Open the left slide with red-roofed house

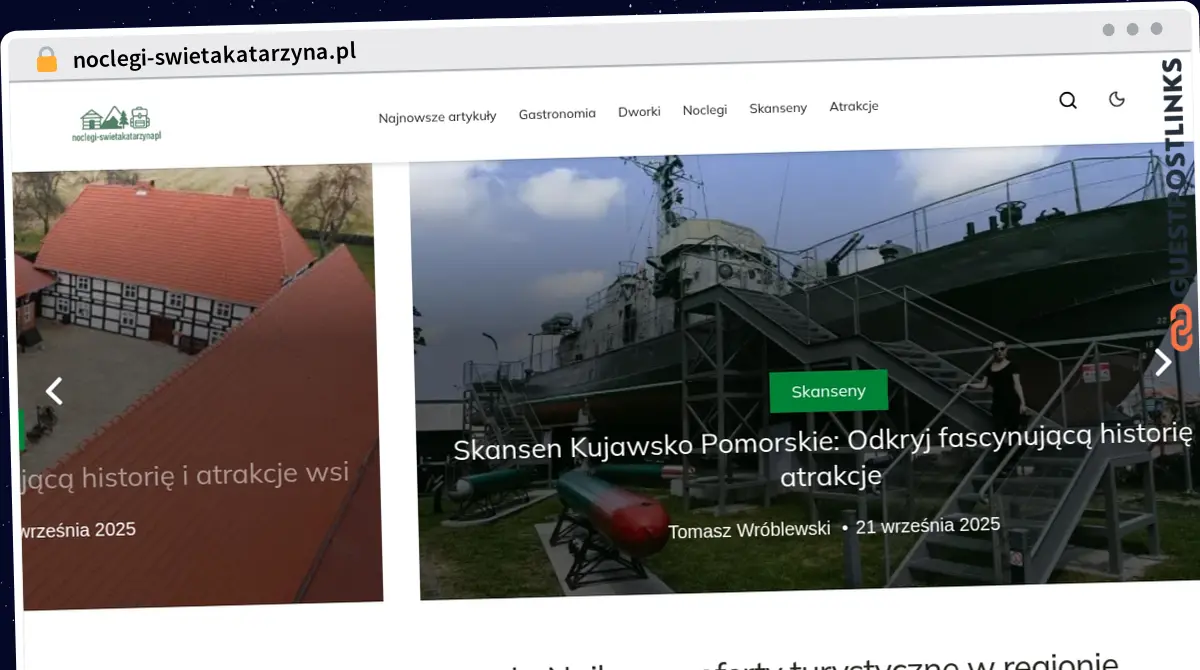click(x=196, y=385)
